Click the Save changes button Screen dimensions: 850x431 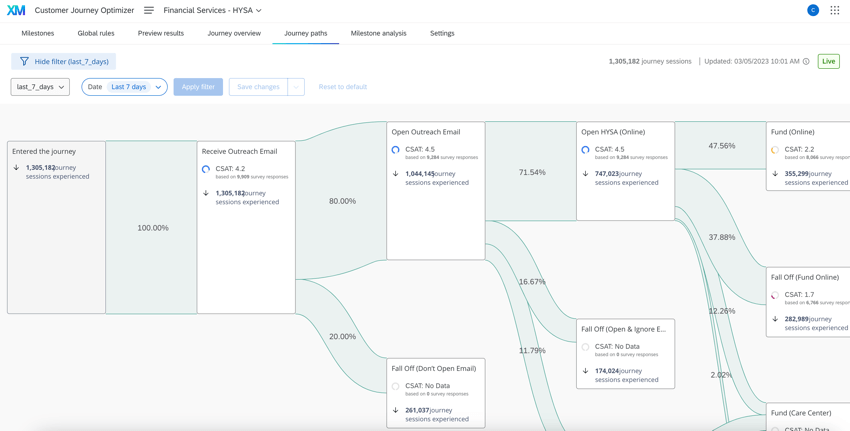[x=259, y=87]
